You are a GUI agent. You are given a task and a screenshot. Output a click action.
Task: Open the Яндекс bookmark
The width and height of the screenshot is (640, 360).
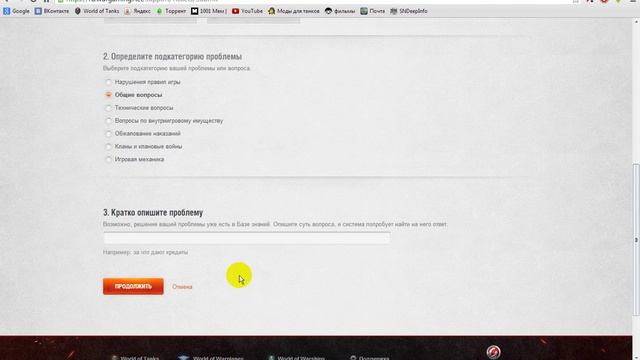tap(138, 11)
